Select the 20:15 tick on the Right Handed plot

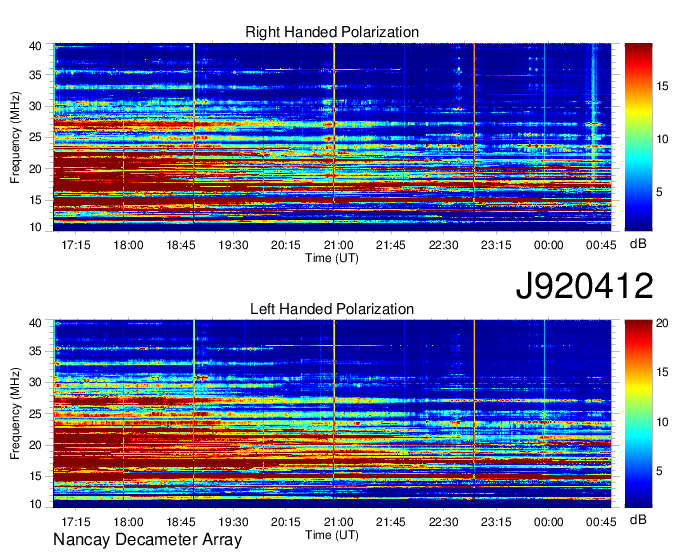pyautogui.click(x=286, y=245)
